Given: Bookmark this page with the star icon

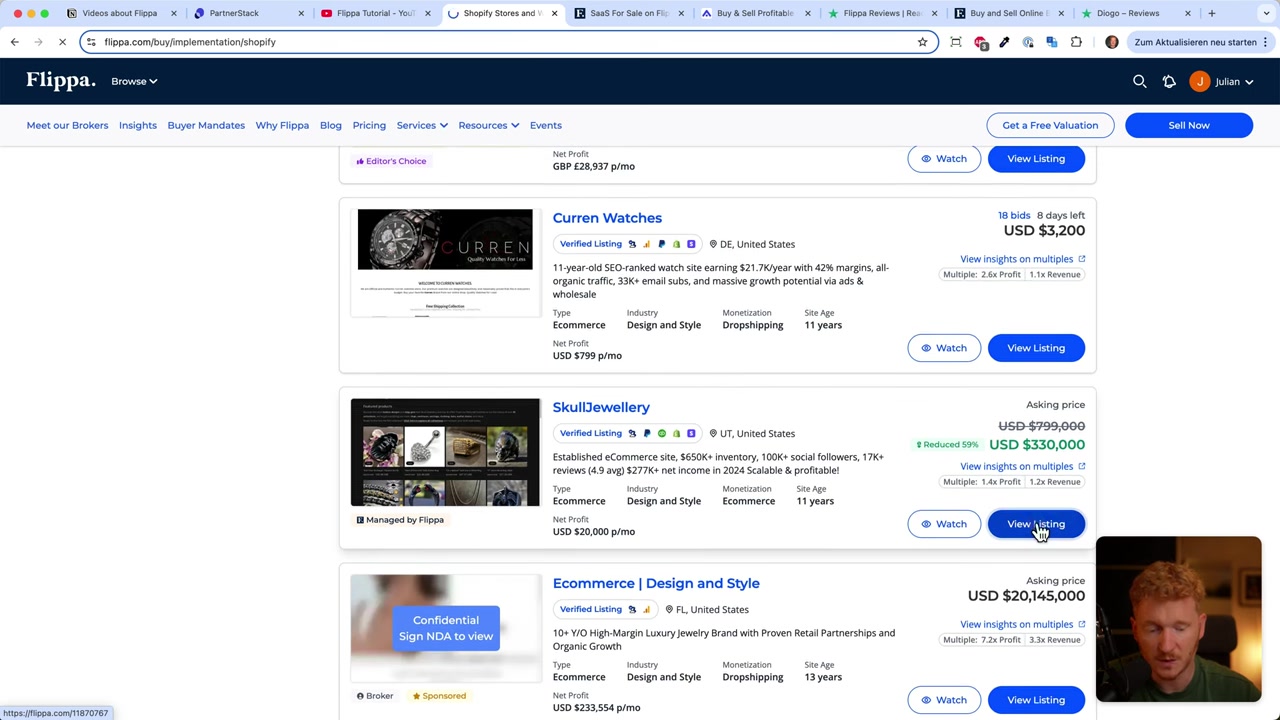Looking at the screenshot, I should click(x=922, y=42).
